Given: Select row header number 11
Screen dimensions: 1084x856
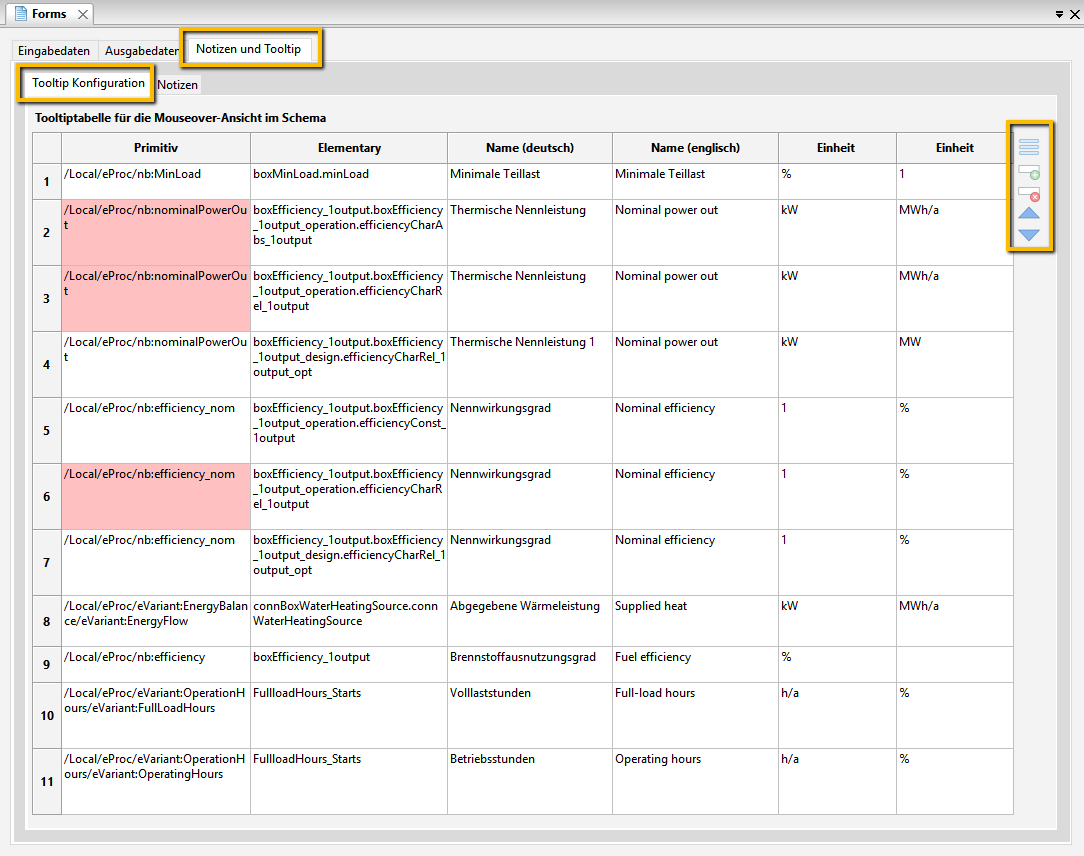Looking at the screenshot, I should tap(47, 781).
